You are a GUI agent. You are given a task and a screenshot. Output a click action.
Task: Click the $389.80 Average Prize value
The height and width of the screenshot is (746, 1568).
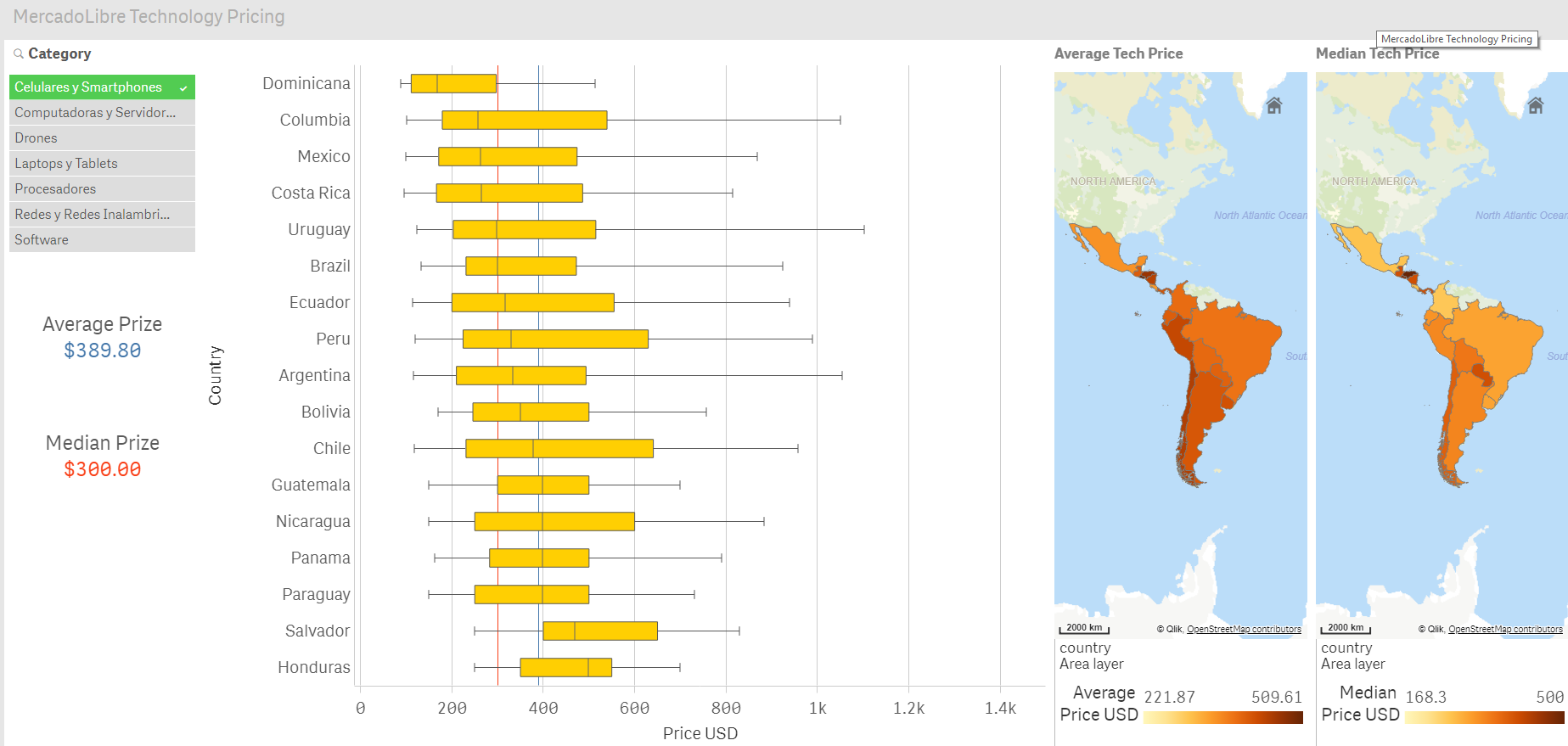pos(103,351)
